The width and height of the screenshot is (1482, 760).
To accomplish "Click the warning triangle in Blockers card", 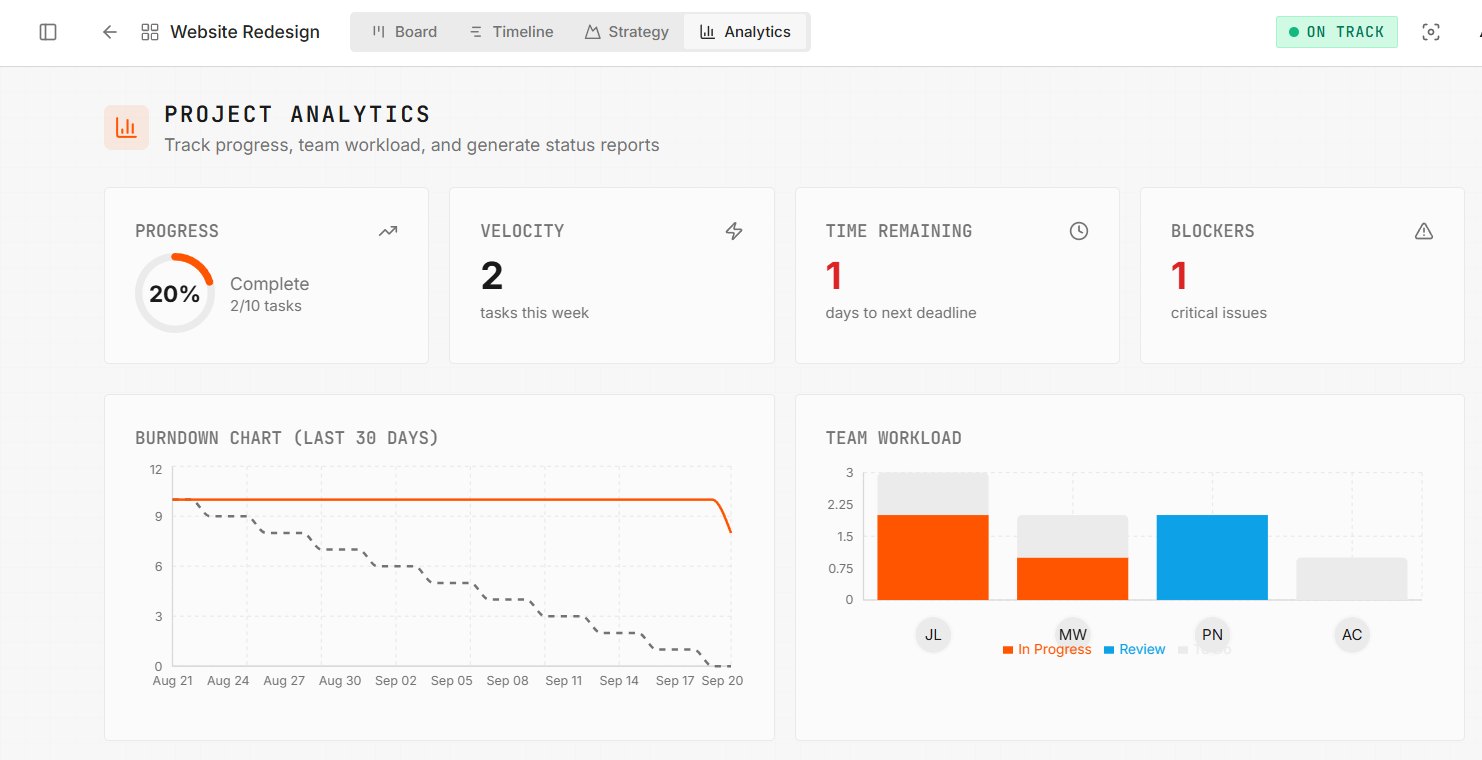I will tap(1424, 231).
